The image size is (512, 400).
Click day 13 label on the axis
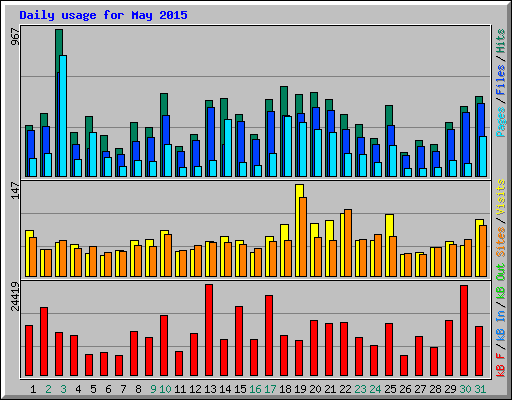[210, 389]
